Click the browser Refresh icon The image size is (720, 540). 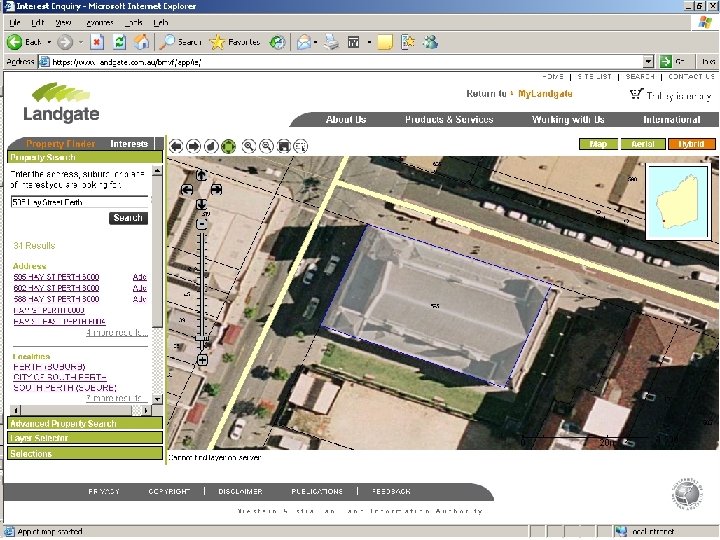coord(120,42)
